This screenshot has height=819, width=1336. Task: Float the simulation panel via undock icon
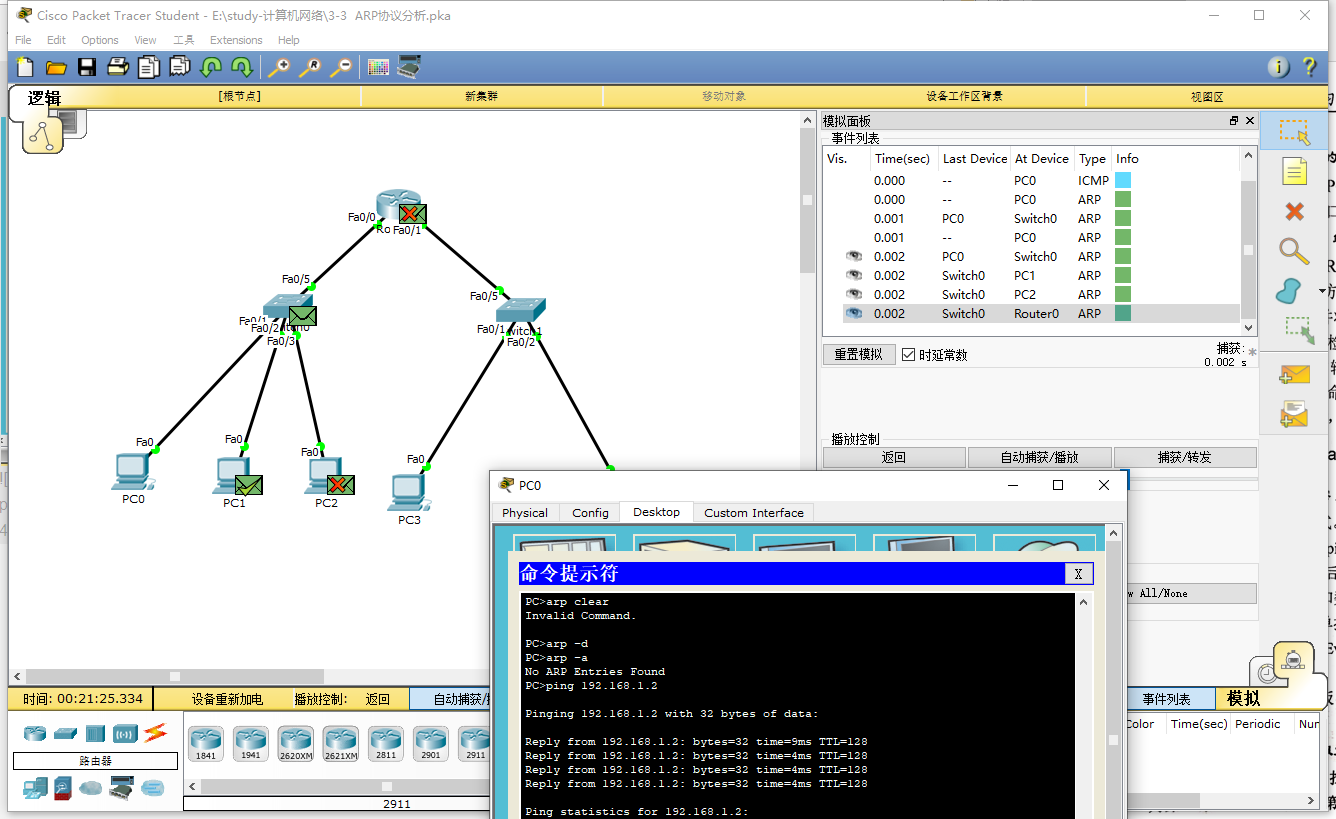tap(1234, 121)
